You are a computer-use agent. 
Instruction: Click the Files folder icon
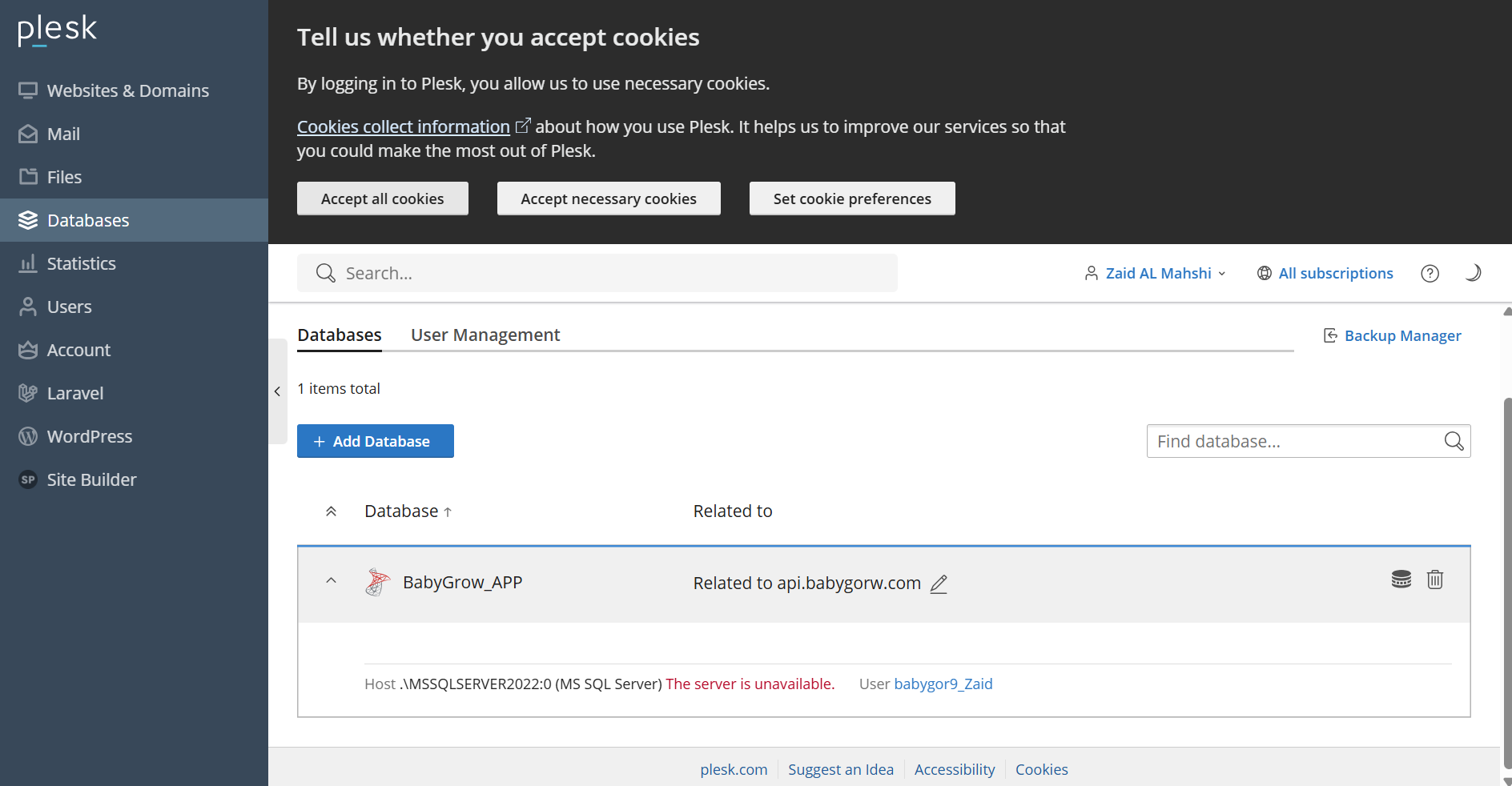coord(28,177)
